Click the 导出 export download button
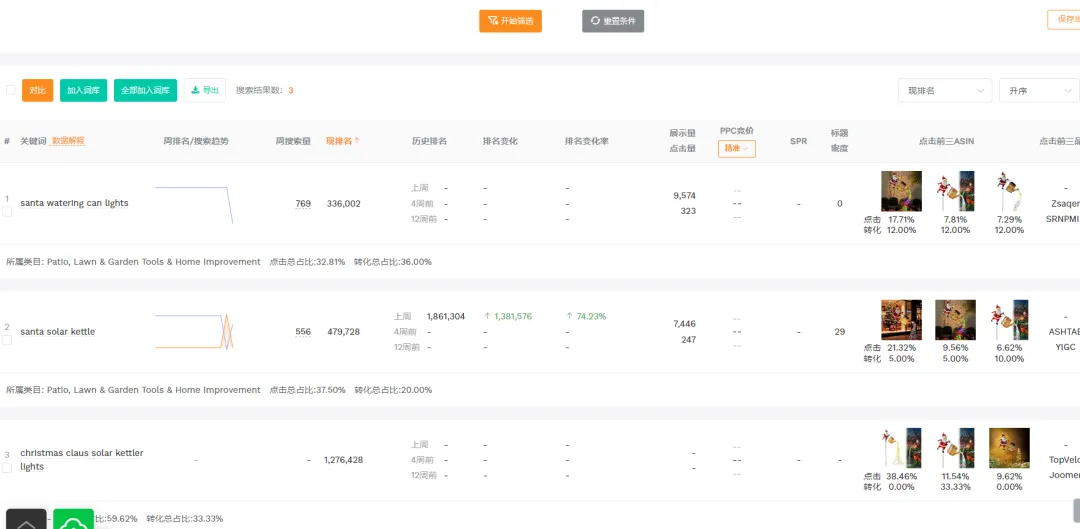The height and width of the screenshot is (529, 1080). [x=205, y=90]
